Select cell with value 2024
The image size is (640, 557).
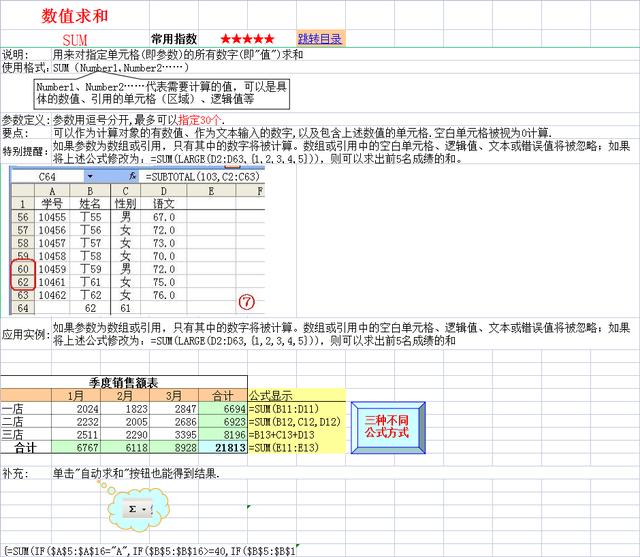click(76, 409)
